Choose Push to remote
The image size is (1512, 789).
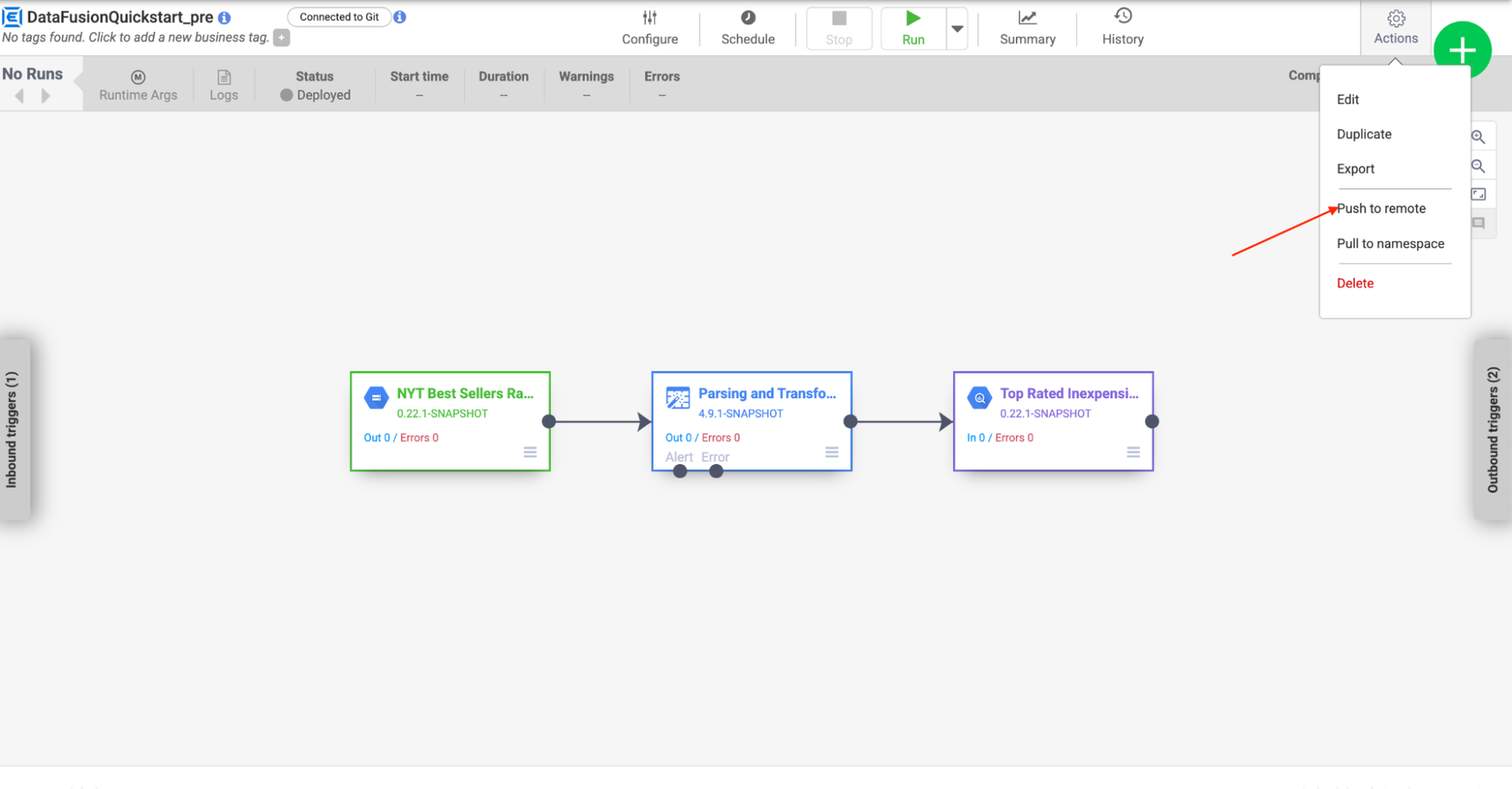tap(1381, 208)
